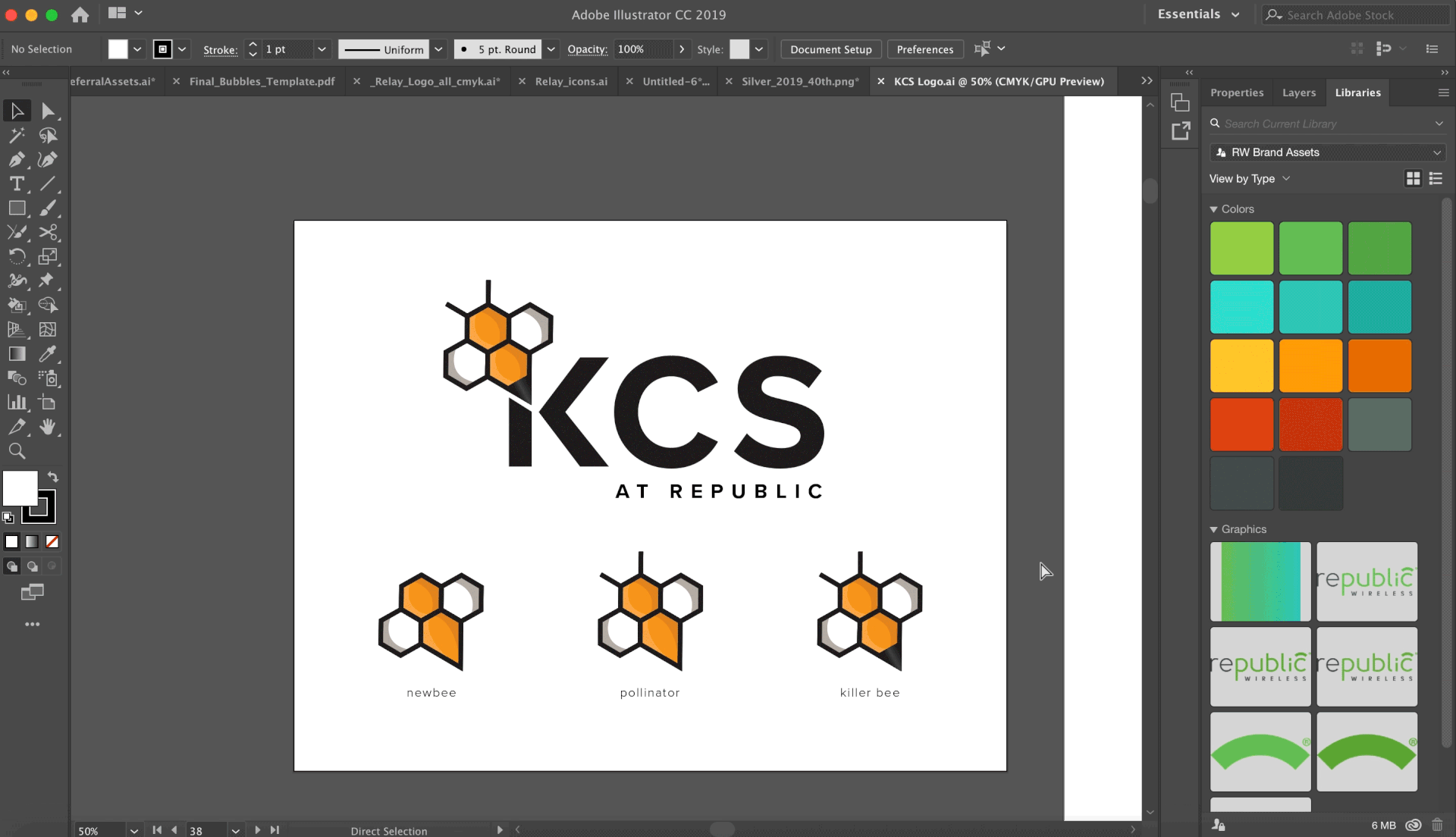
Task: Pick the teal turquoise first swatch
Action: click(x=1241, y=307)
